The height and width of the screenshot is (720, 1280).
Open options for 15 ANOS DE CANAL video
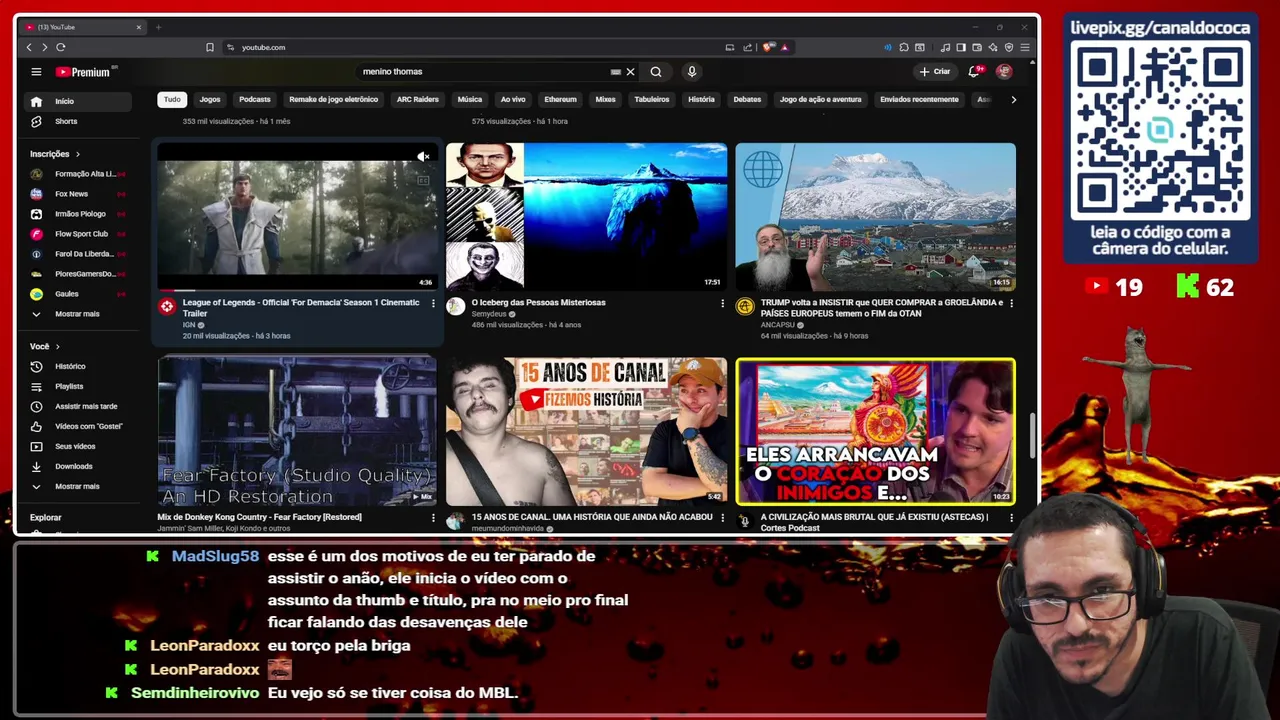722,518
